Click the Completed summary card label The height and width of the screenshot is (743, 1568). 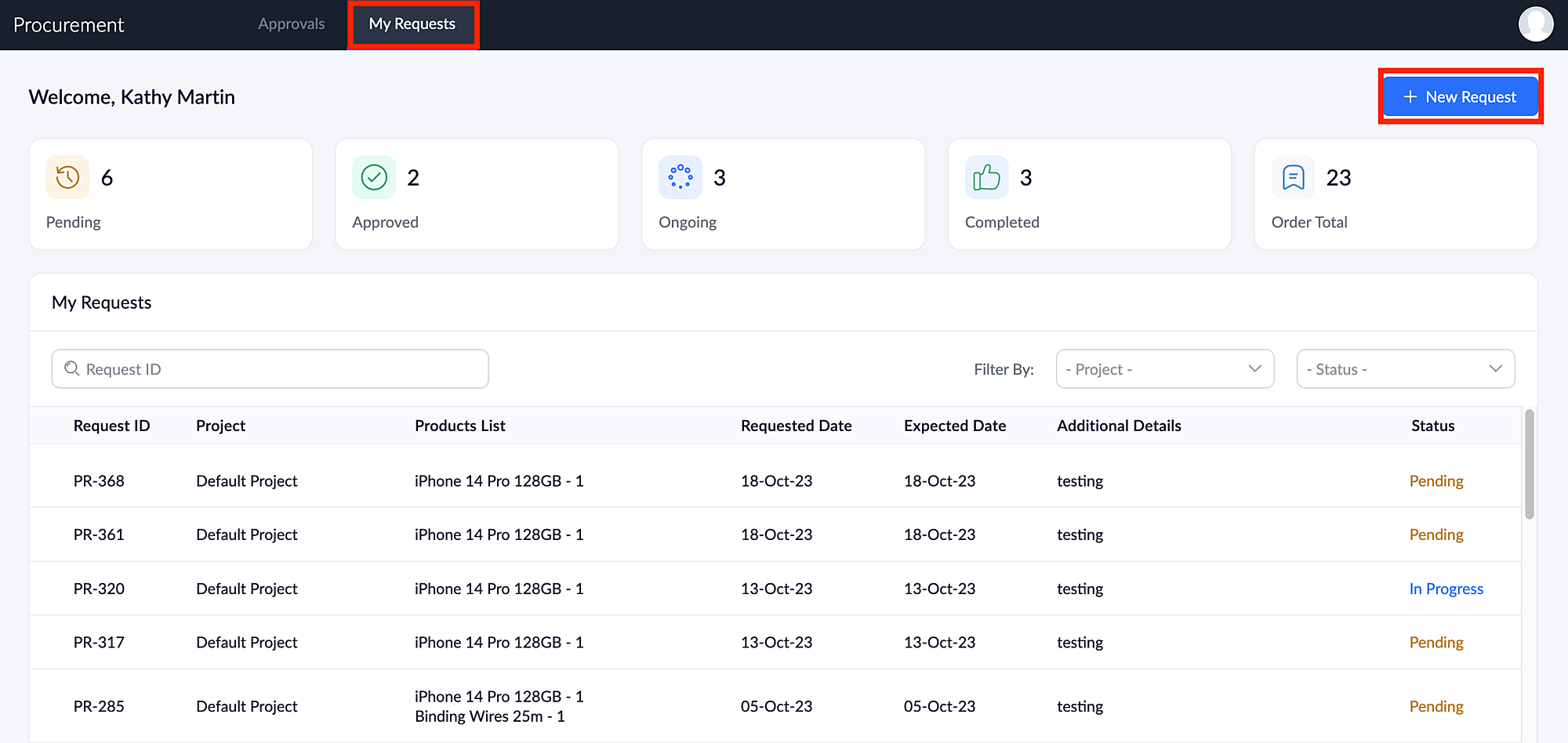click(1002, 223)
